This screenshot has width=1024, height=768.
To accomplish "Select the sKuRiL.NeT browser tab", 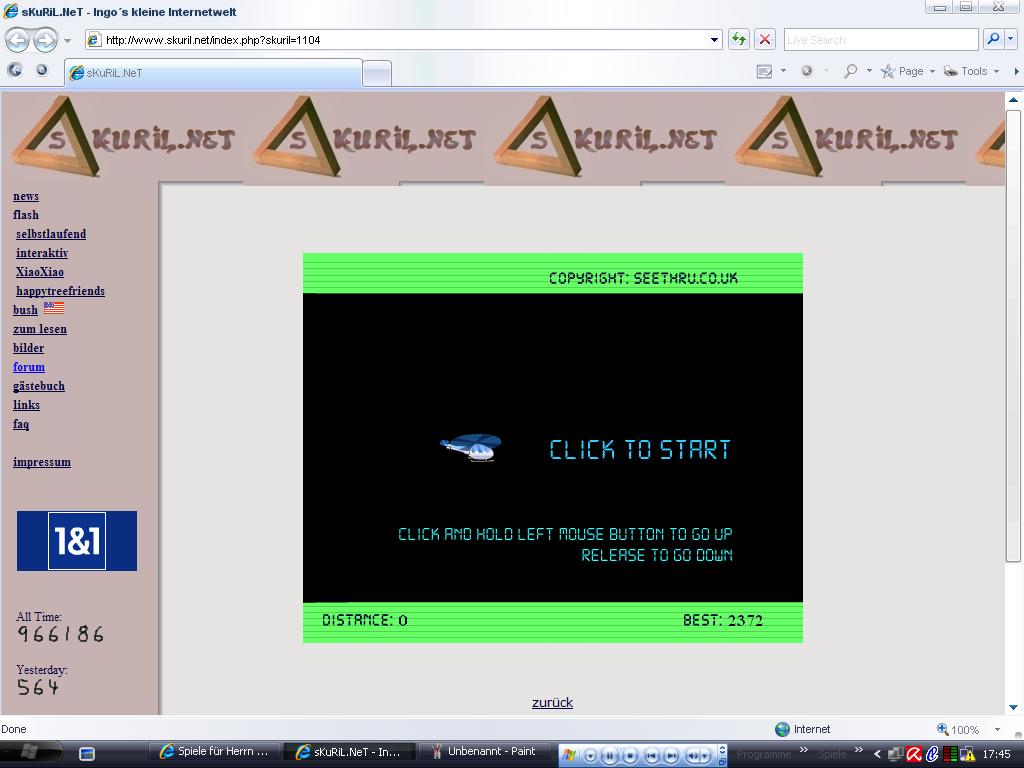I will pyautogui.click(x=213, y=72).
